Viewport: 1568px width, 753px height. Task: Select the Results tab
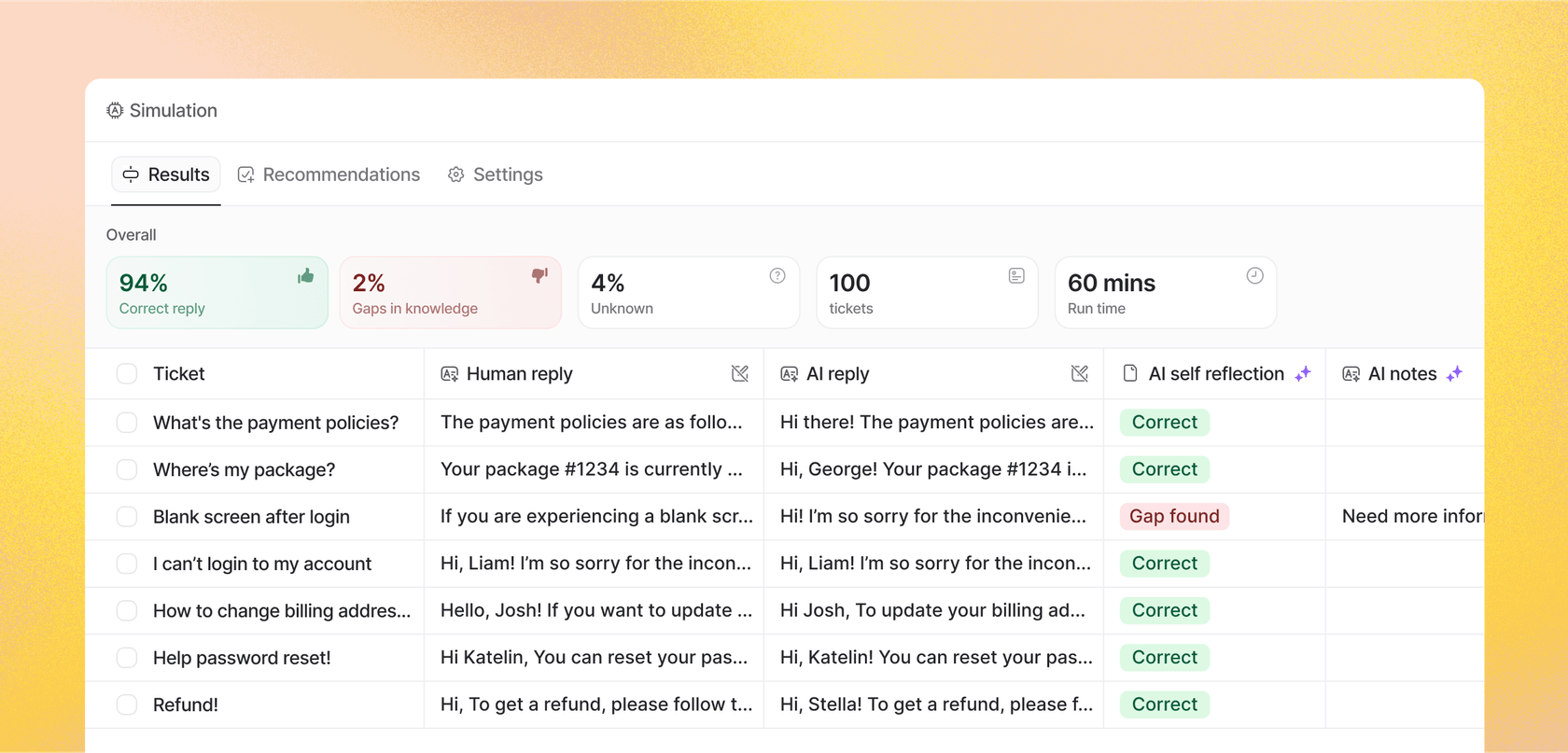[166, 174]
